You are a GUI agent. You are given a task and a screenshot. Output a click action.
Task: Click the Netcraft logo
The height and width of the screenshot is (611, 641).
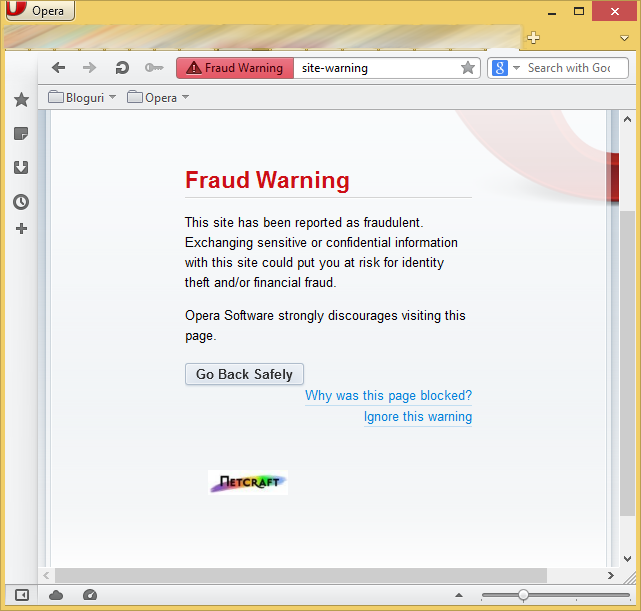(248, 483)
